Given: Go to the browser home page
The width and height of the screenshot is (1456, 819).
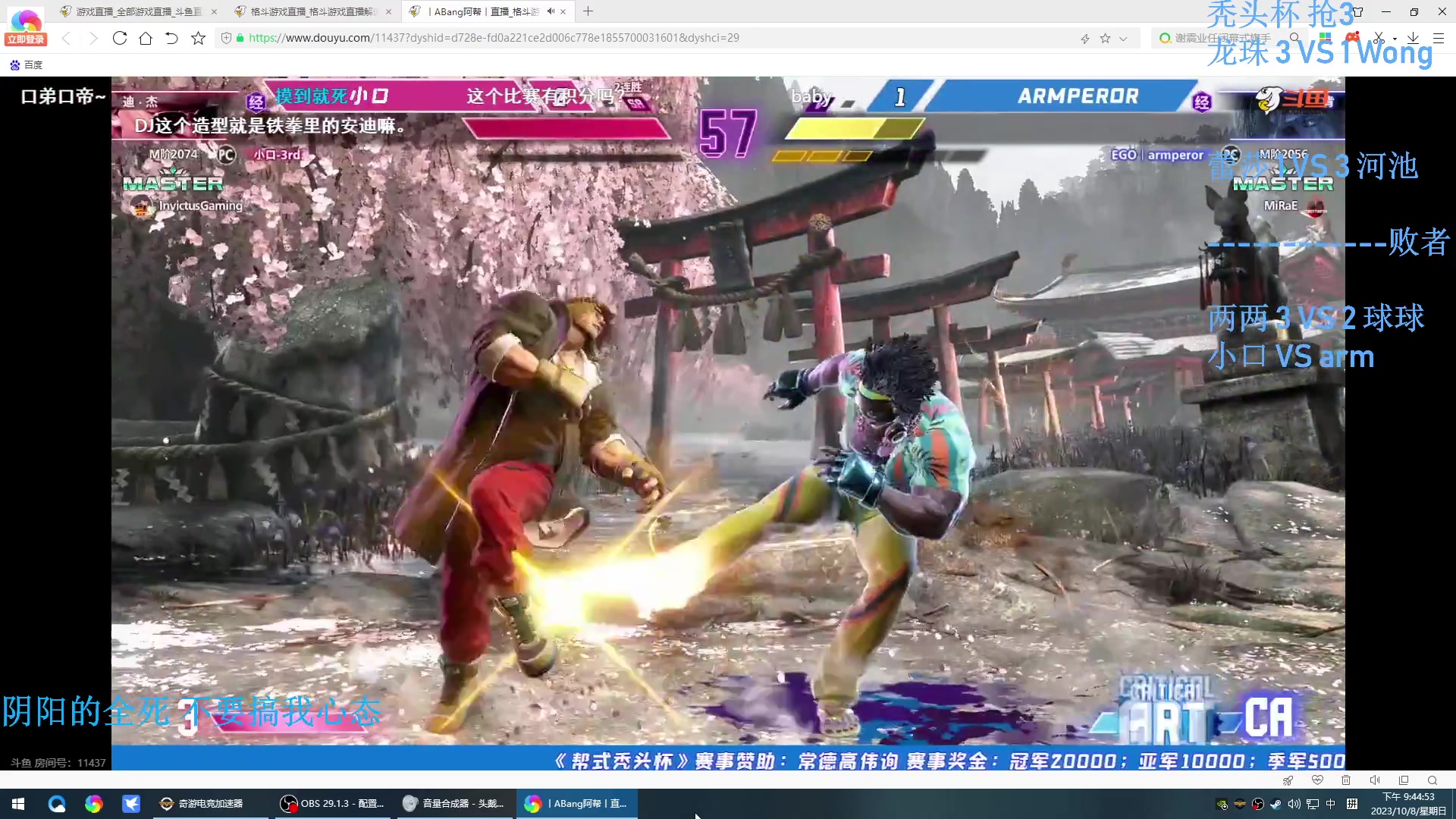Looking at the screenshot, I should [x=146, y=38].
